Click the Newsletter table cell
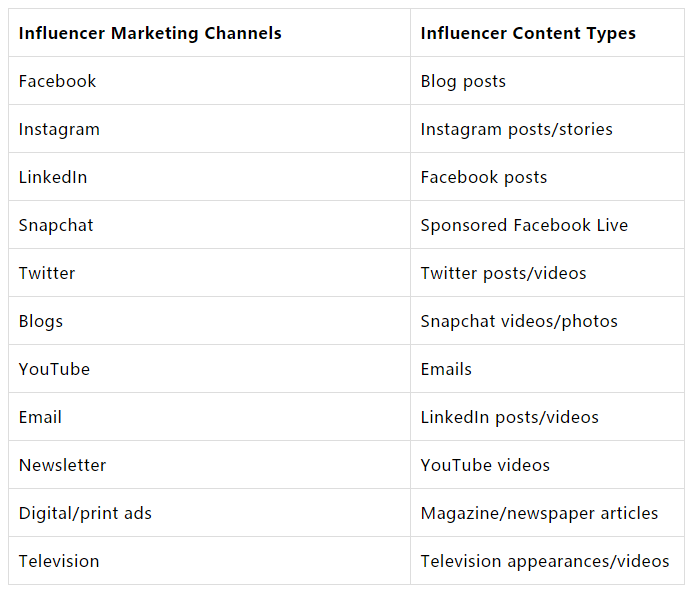Viewport: 695px width, 592px height. [x=209, y=465]
